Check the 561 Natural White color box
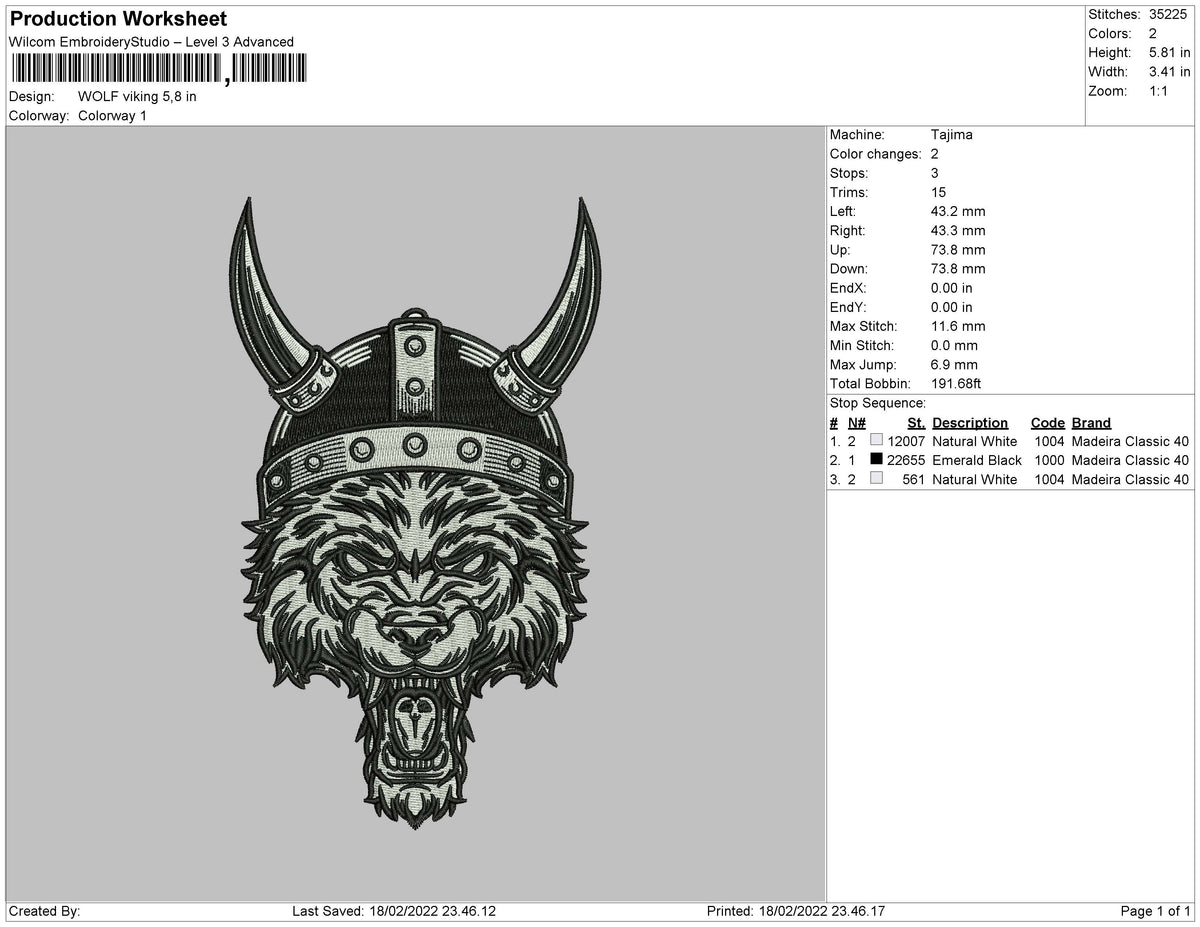The image size is (1200, 927). tap(877, 478)
